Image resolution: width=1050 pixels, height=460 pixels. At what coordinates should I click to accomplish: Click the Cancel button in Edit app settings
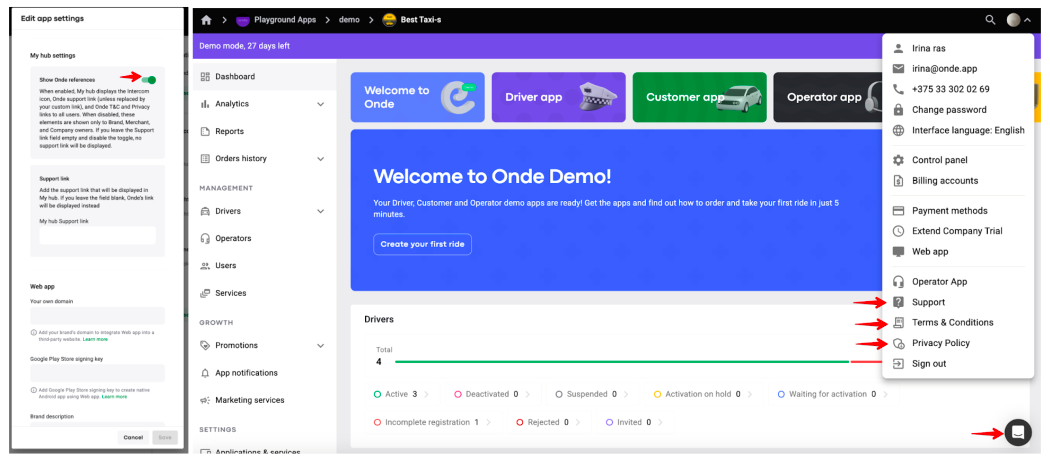(133, 437)
